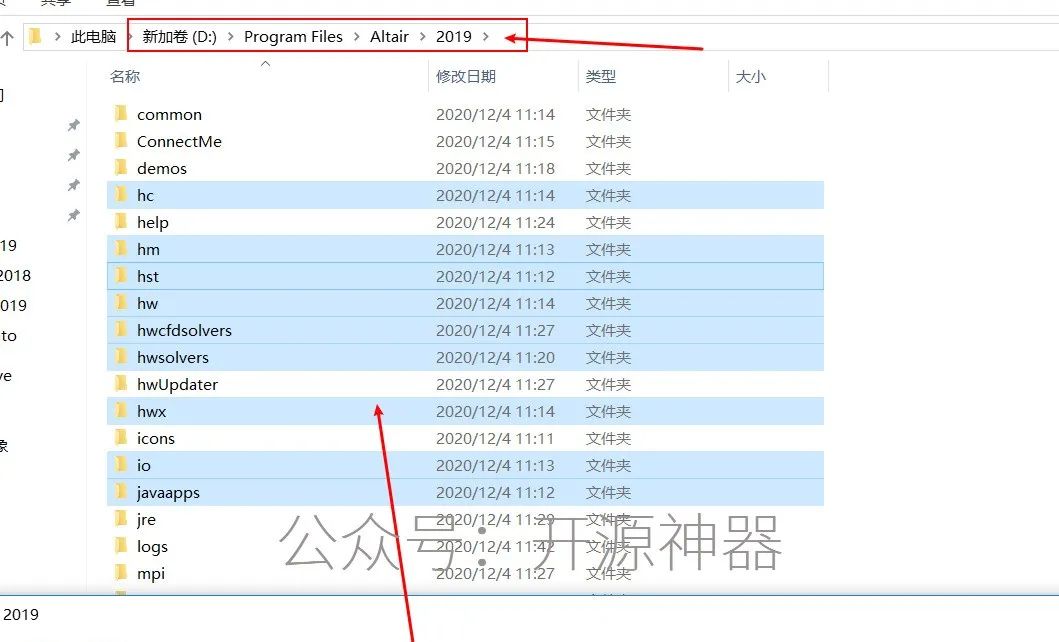1059x642 pixels.
Task: Click the first quick access pin icon
Action: coord(74,125)
